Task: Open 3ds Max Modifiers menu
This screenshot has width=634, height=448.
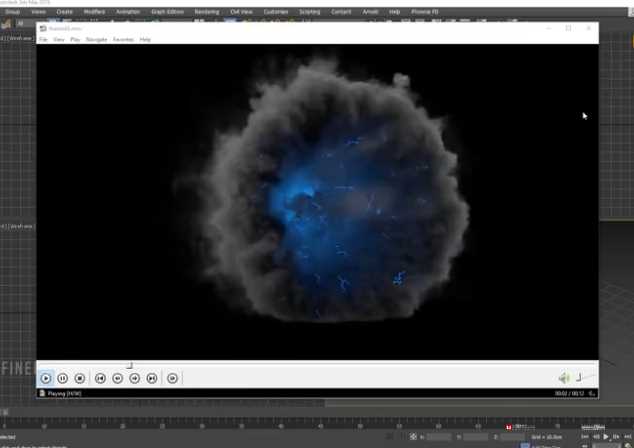Action: point(94,12)
